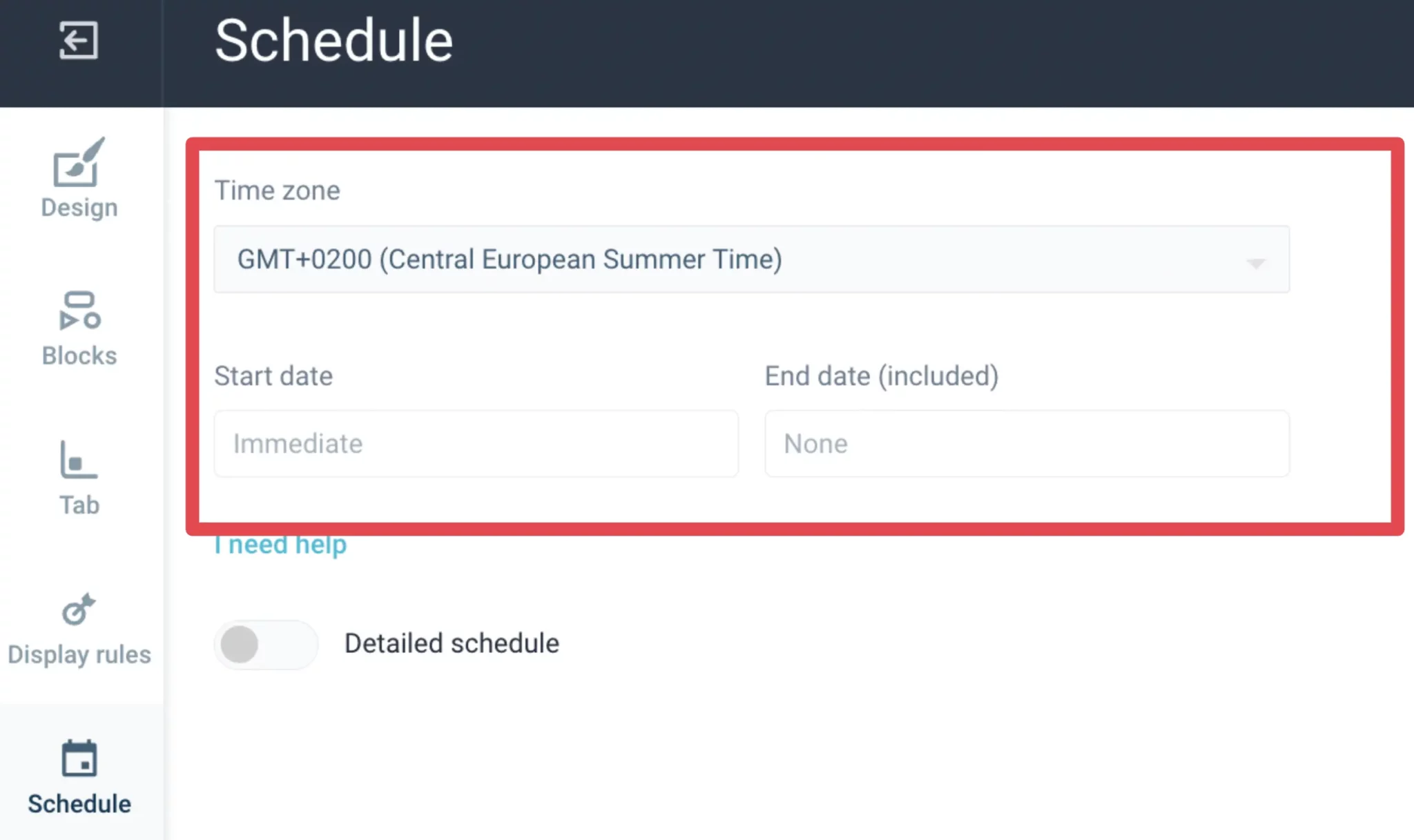Screen dimensions: 1414x840
Task: Click the Schedule calendar icon
Action: point(79,759)
